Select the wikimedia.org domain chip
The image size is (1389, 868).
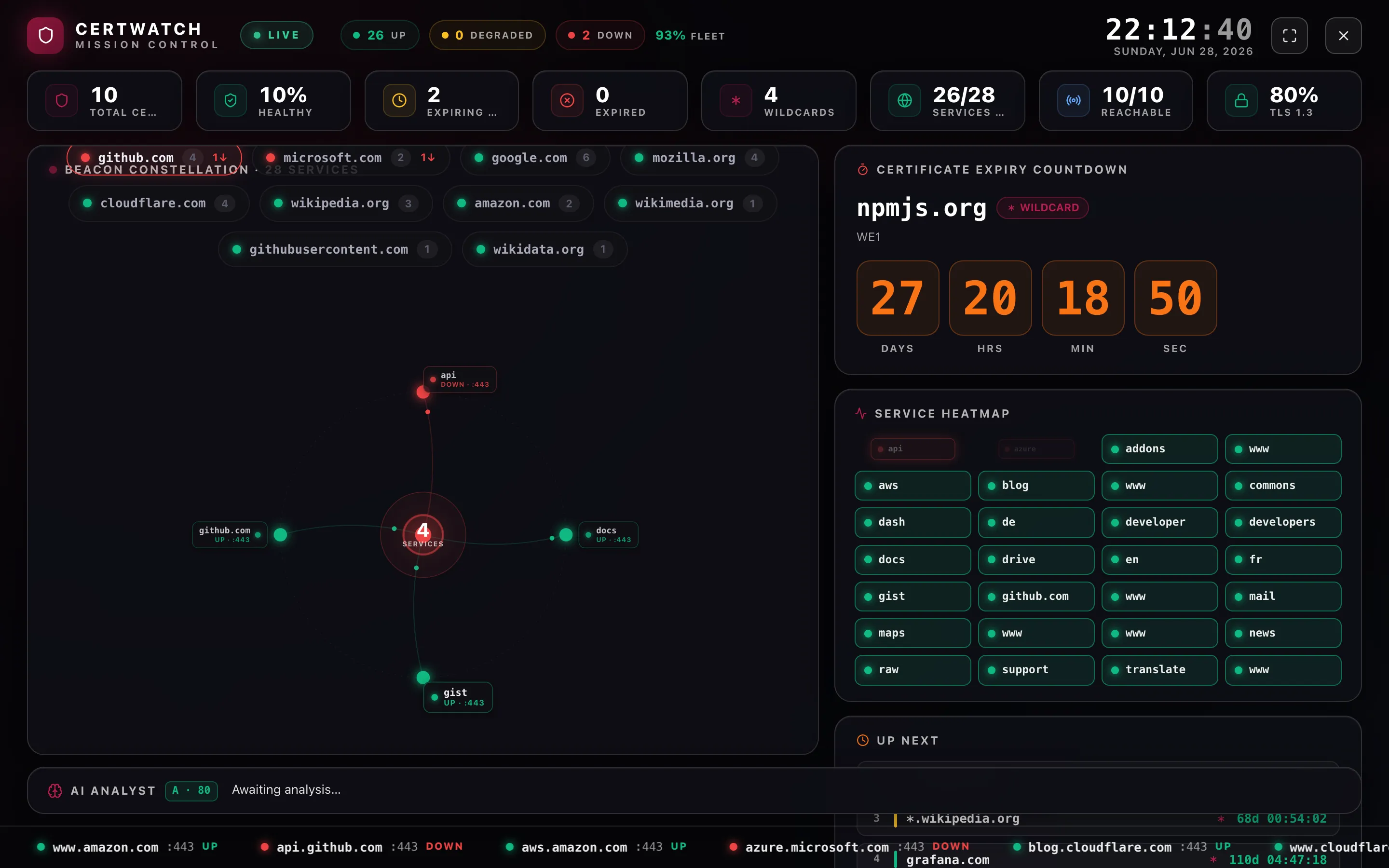(691, 203)
